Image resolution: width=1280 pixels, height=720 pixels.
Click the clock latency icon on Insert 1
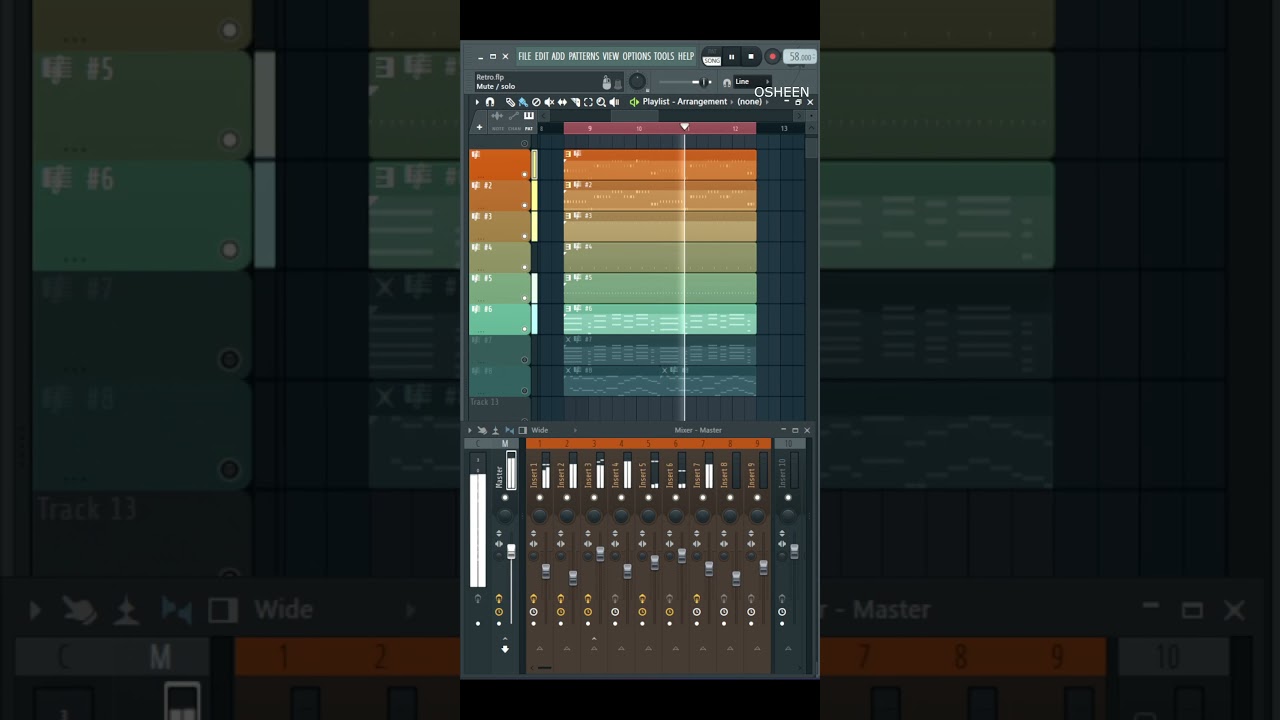click(533, 611)
